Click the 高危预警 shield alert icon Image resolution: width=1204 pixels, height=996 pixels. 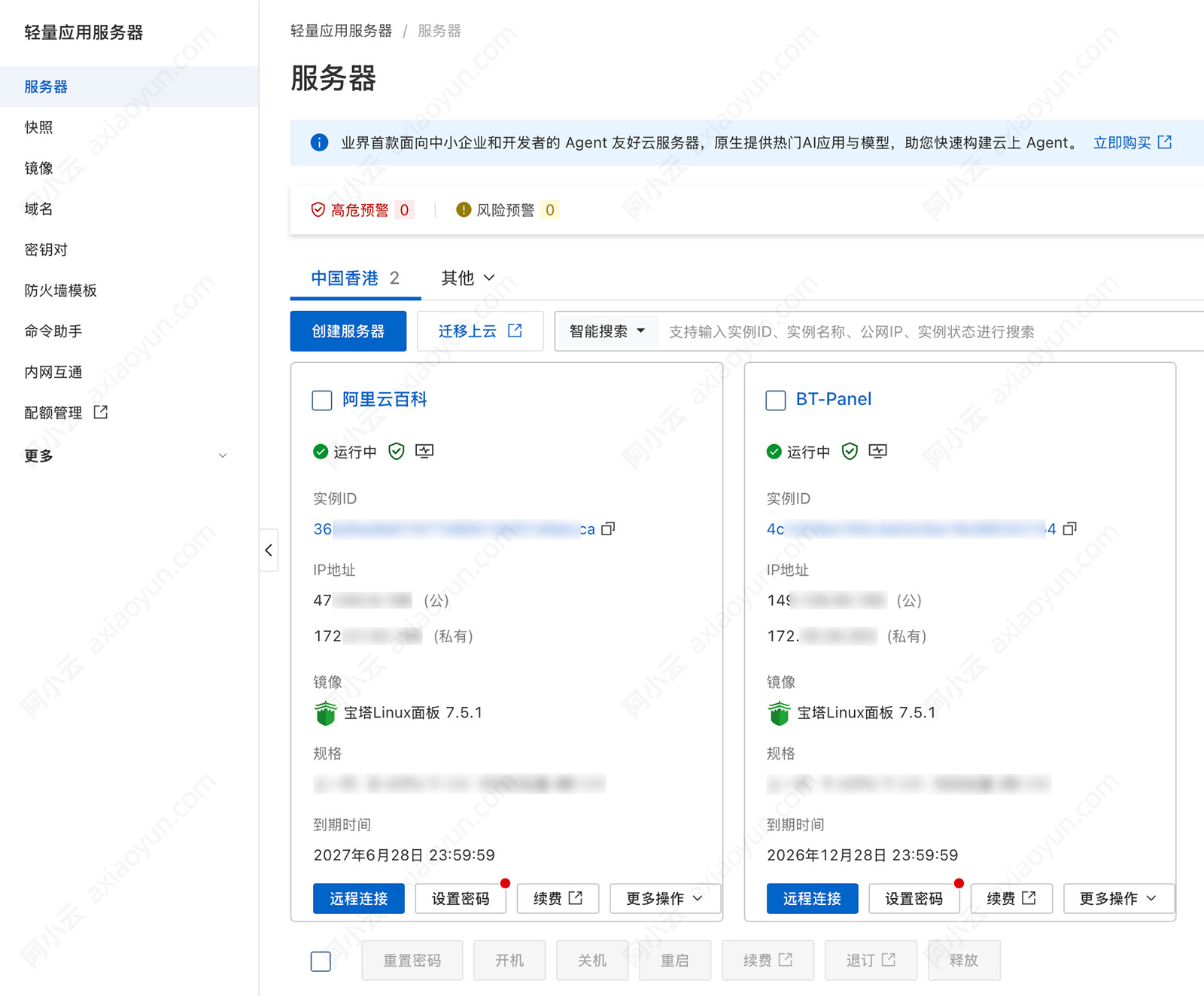point(318,209)
